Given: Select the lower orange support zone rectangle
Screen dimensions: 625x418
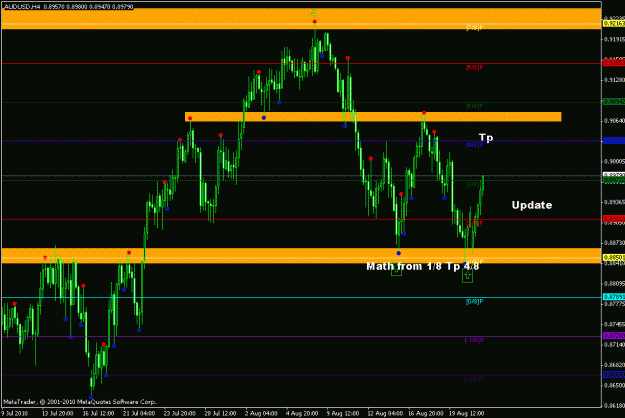Looking at the screenshot, I should click(x=301, y=255).
